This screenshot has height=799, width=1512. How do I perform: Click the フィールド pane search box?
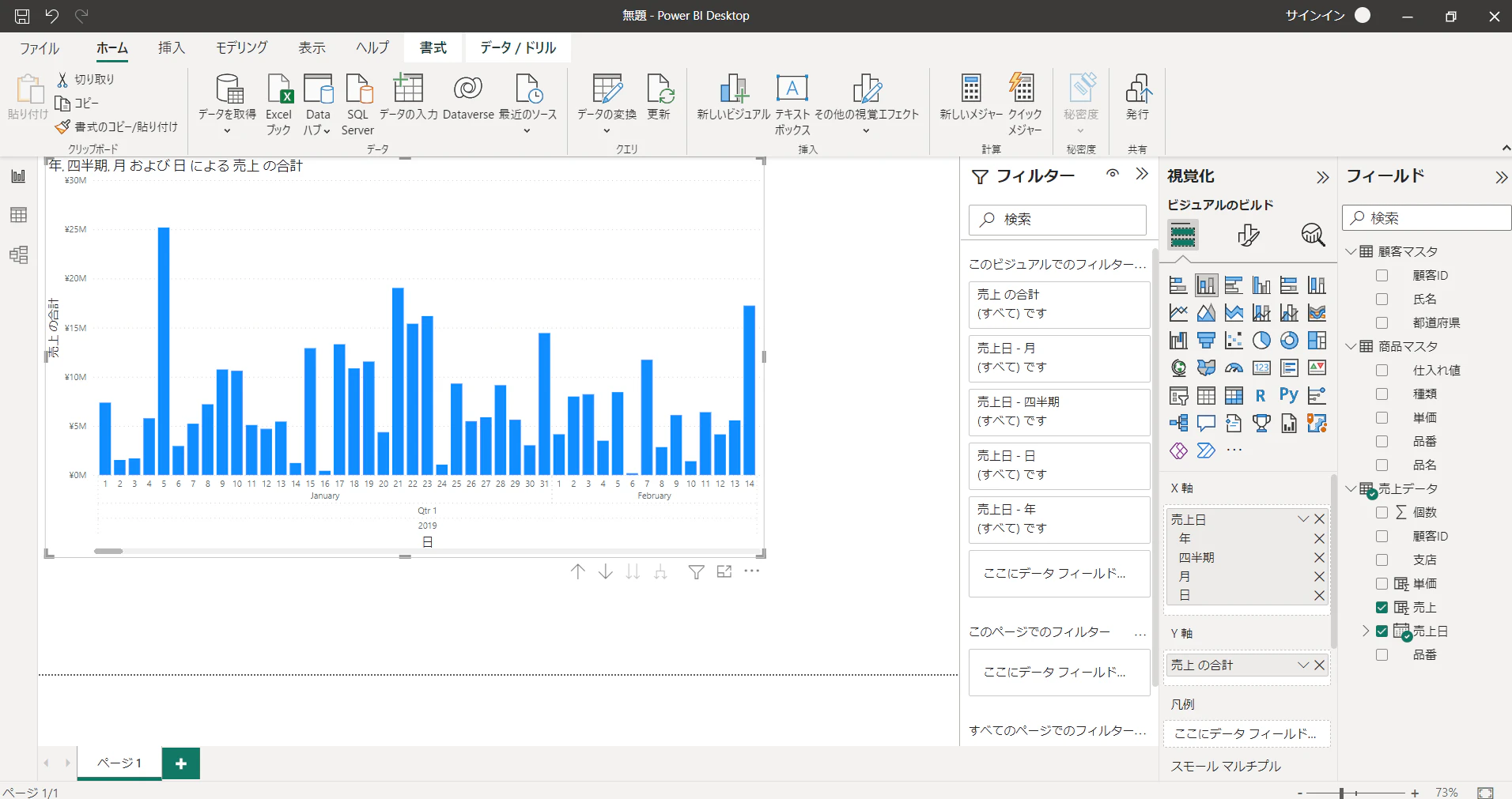(x=1427, y=218)
